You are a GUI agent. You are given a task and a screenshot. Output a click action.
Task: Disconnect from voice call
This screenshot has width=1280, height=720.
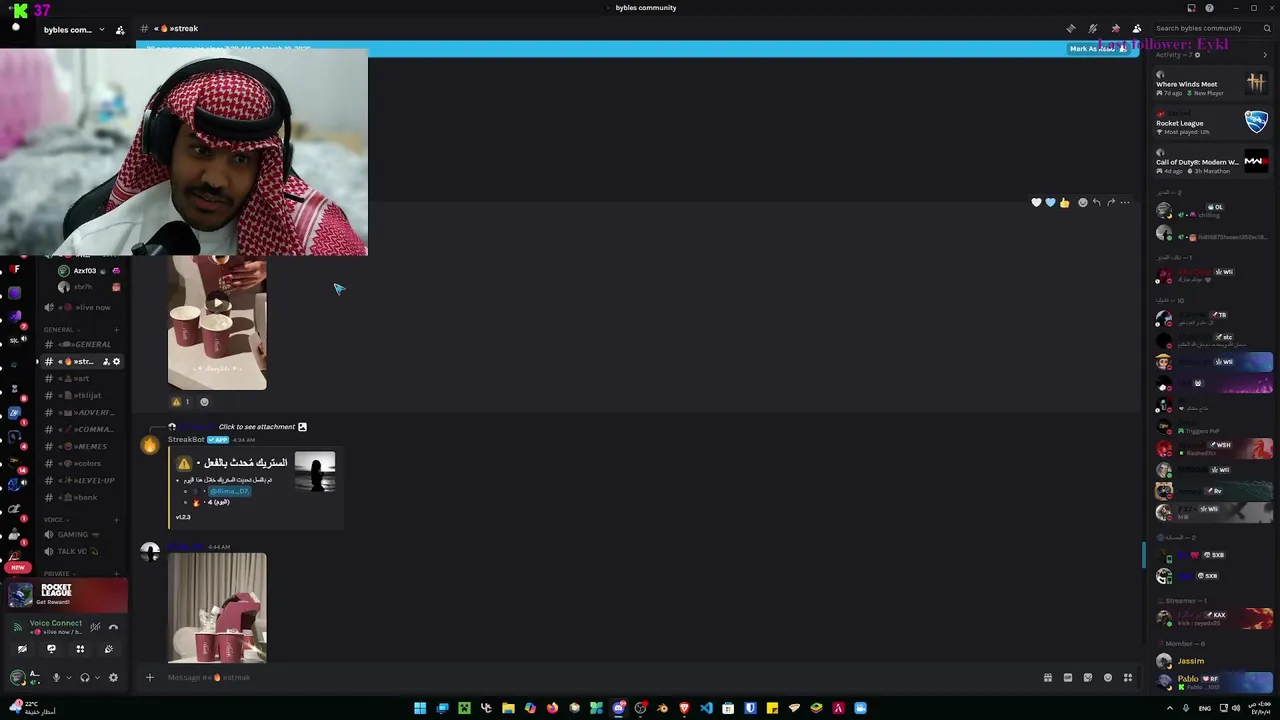coord(113,627)
